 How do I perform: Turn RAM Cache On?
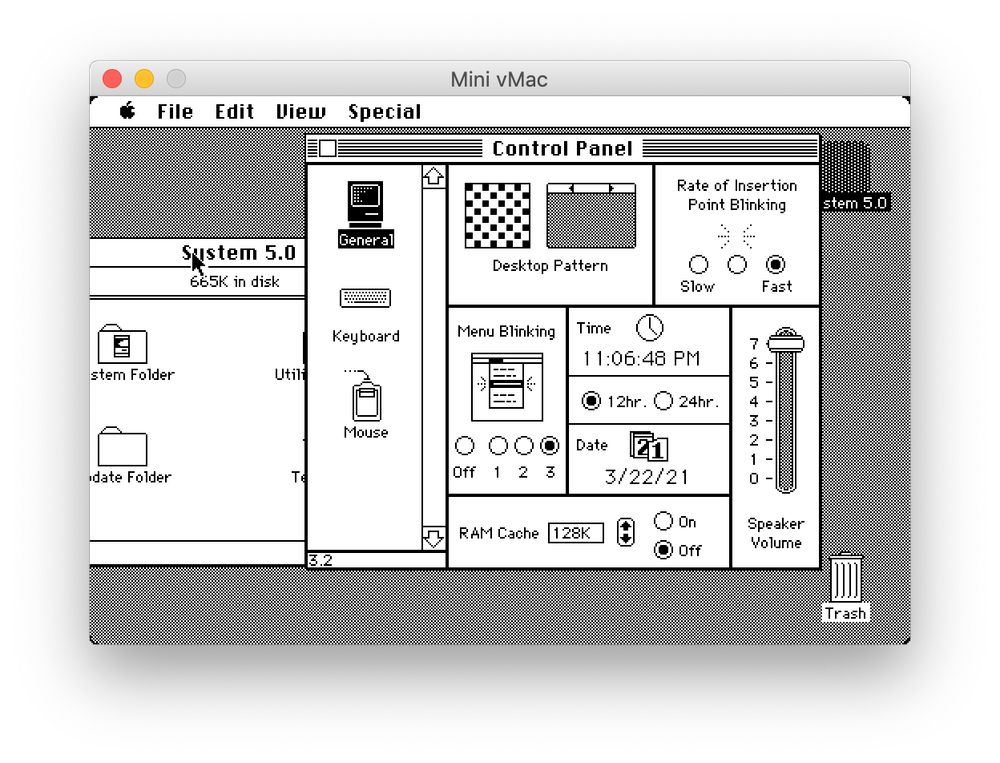(663, 521)
